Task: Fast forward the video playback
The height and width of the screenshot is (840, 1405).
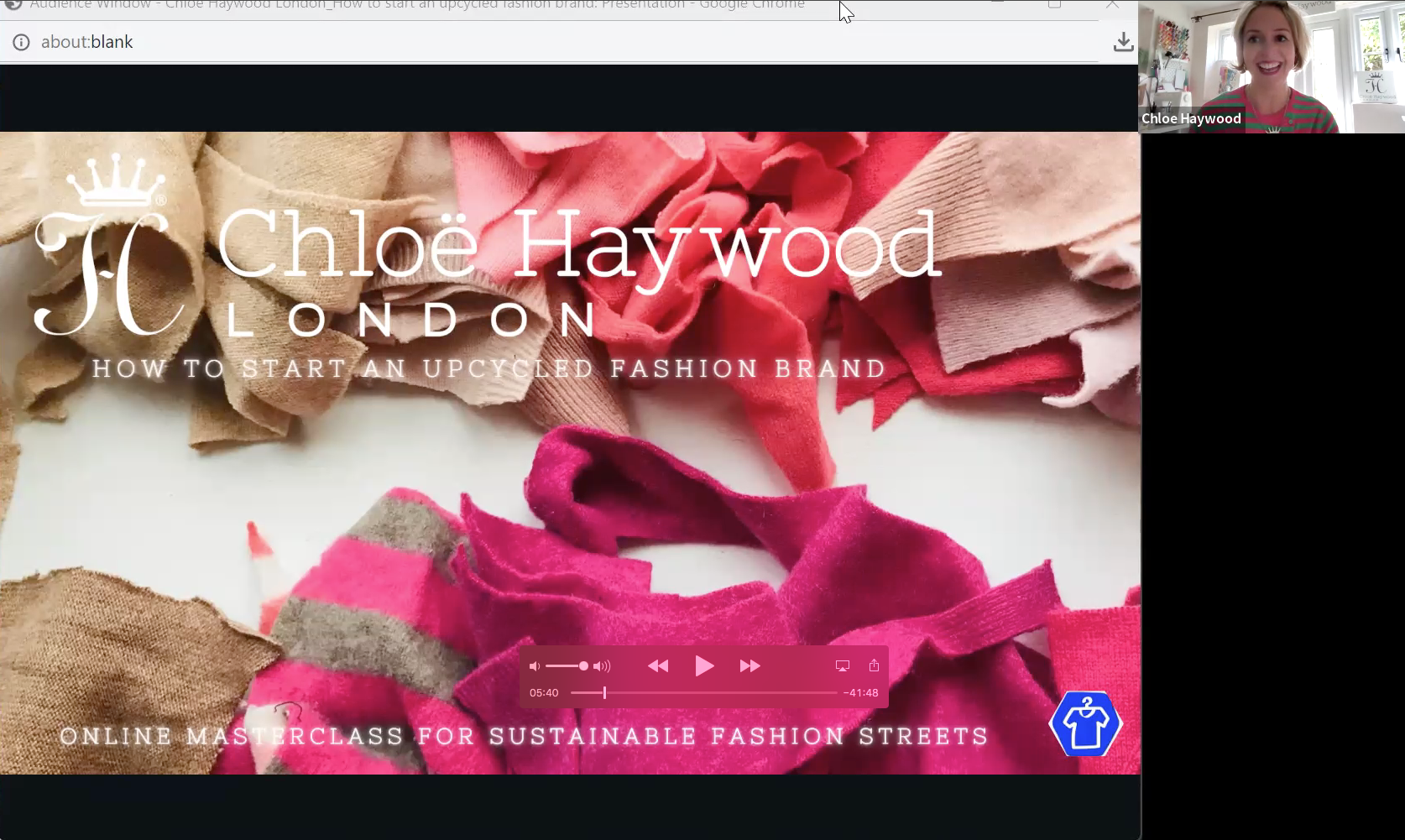Action: click(x=750, y=666)
